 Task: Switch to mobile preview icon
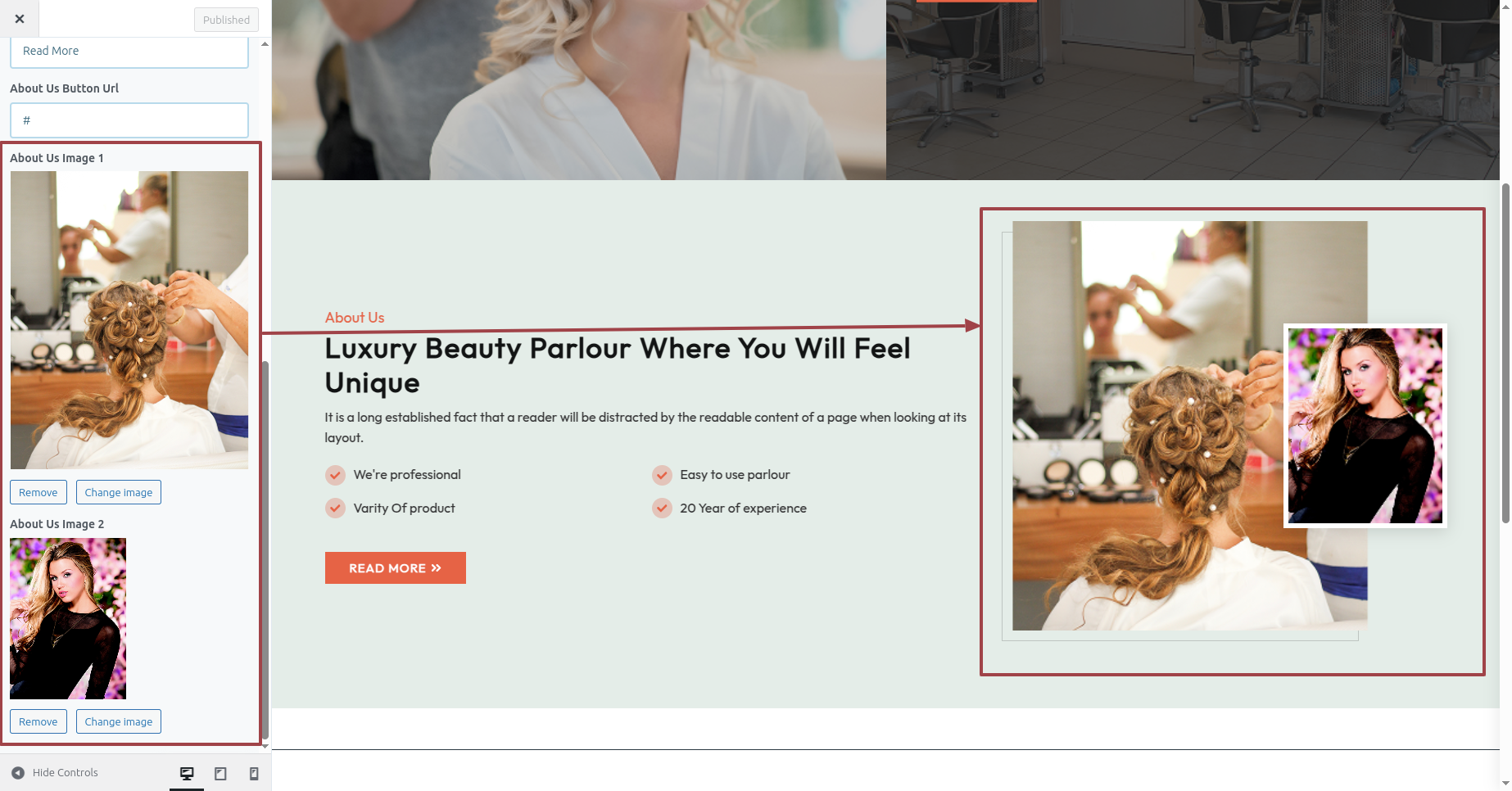pos(254,773)
